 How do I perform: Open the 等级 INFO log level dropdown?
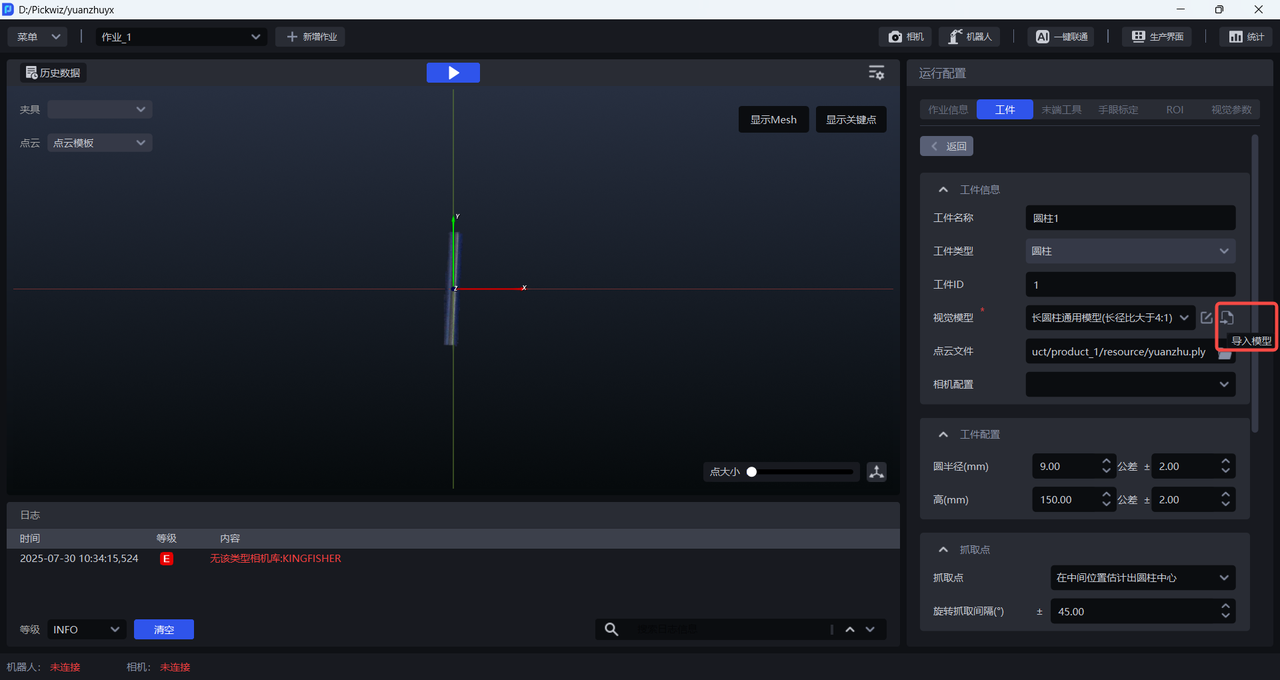click(86, 629)
